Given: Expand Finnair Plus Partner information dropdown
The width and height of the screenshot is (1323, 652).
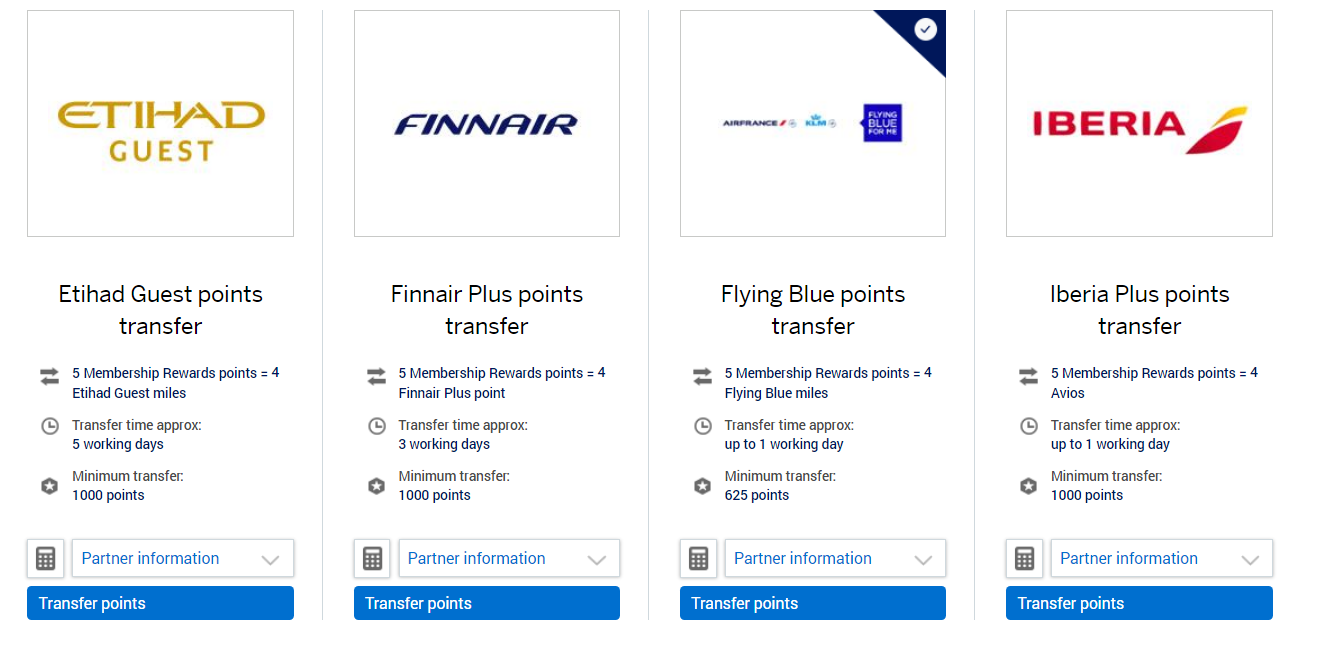Looking at the screenshot, I should (508, 558).
